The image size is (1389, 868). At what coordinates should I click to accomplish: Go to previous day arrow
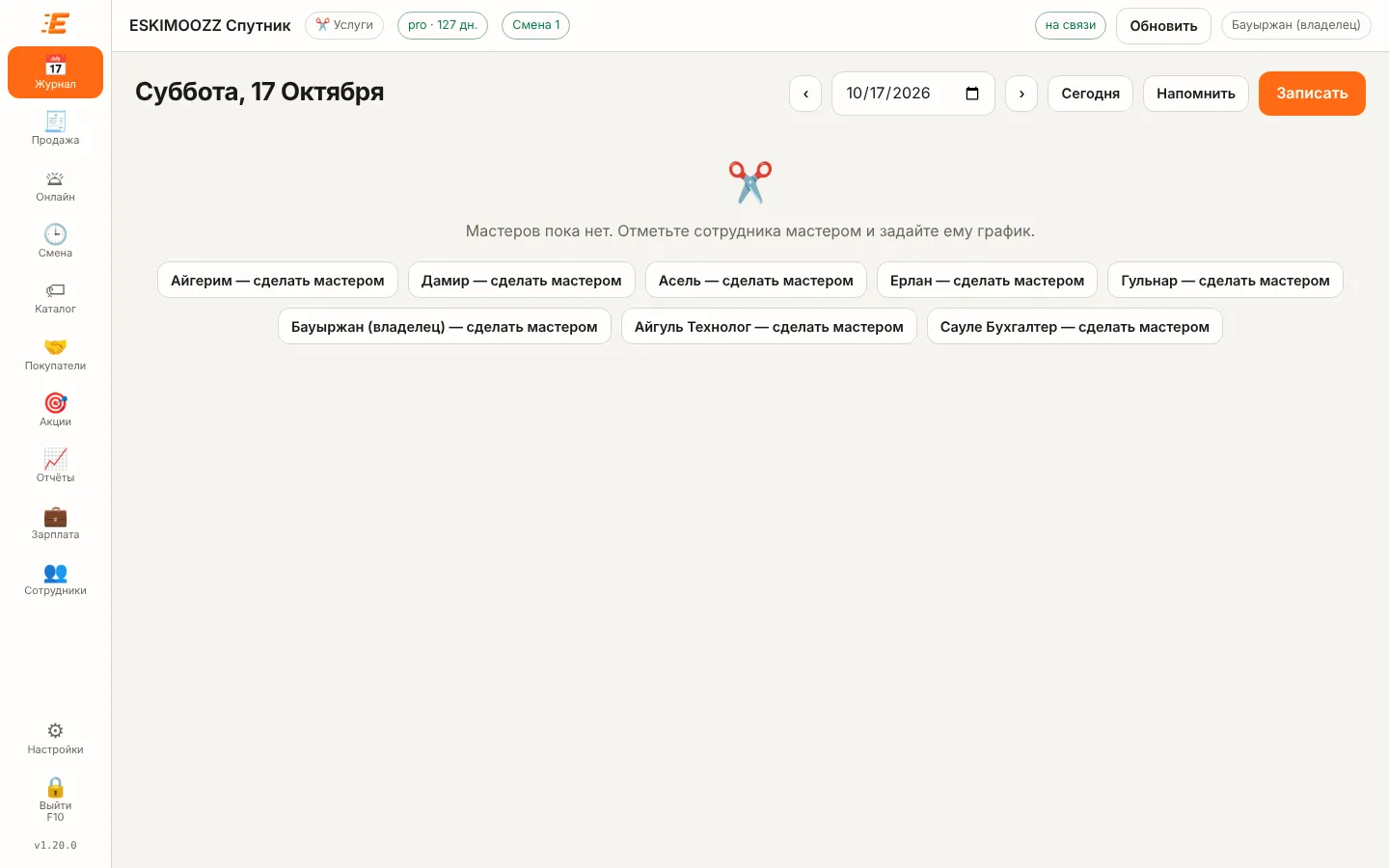point(805,94)
